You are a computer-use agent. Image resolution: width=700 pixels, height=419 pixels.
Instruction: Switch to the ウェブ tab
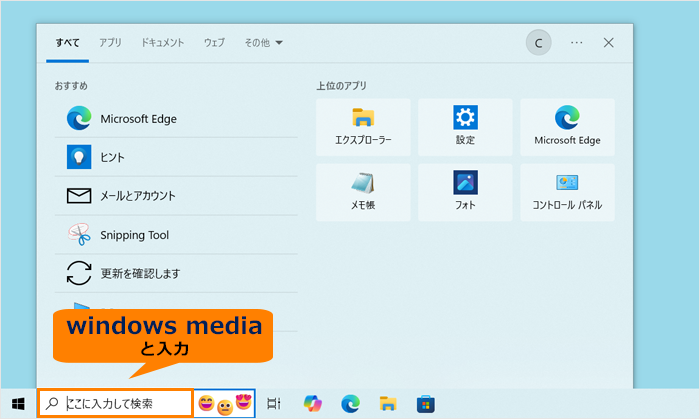pyautogui.click(x=214, y=43)
